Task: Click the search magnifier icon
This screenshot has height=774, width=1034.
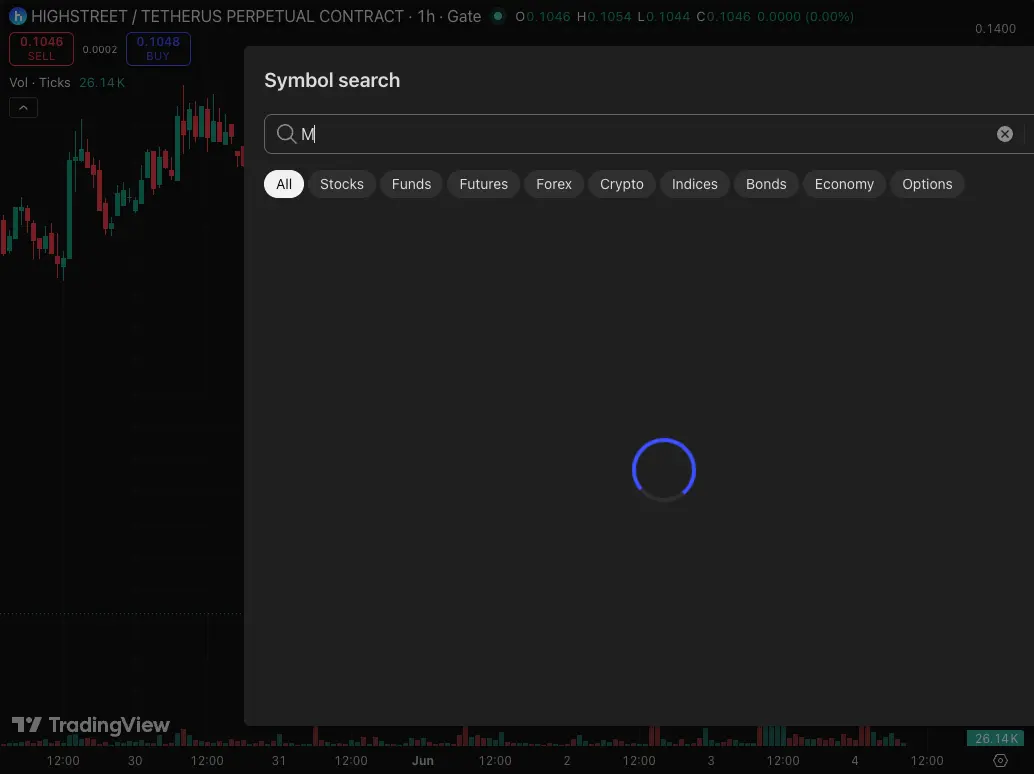Action: pos(286,134)
